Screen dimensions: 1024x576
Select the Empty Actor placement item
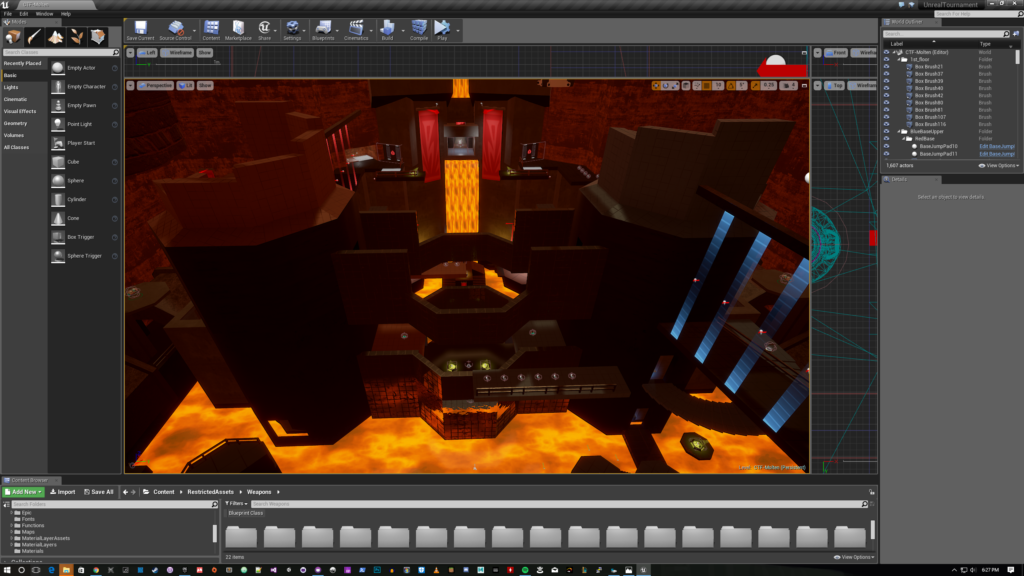[85, 68]
